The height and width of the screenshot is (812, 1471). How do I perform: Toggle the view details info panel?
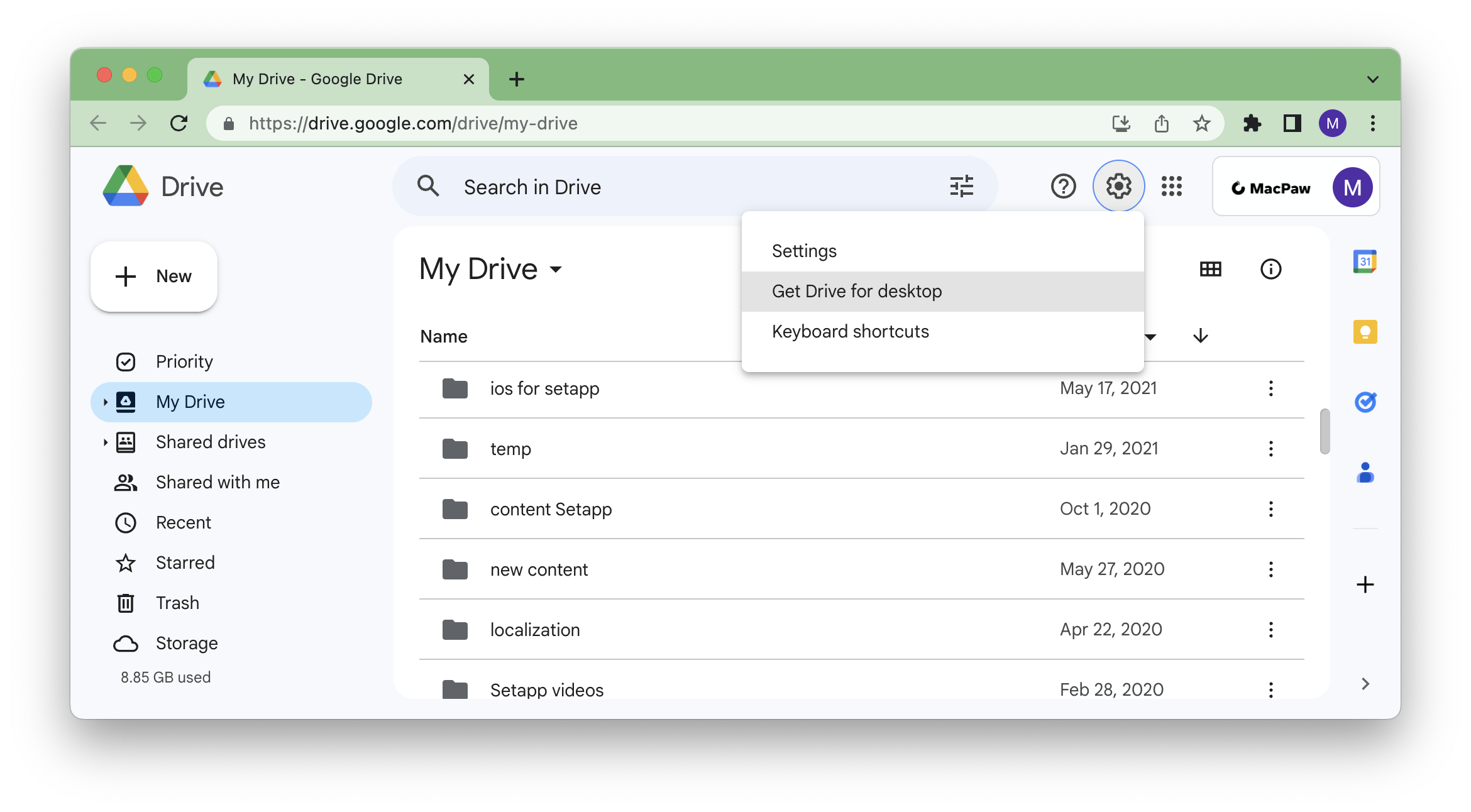coord(1270,270)
